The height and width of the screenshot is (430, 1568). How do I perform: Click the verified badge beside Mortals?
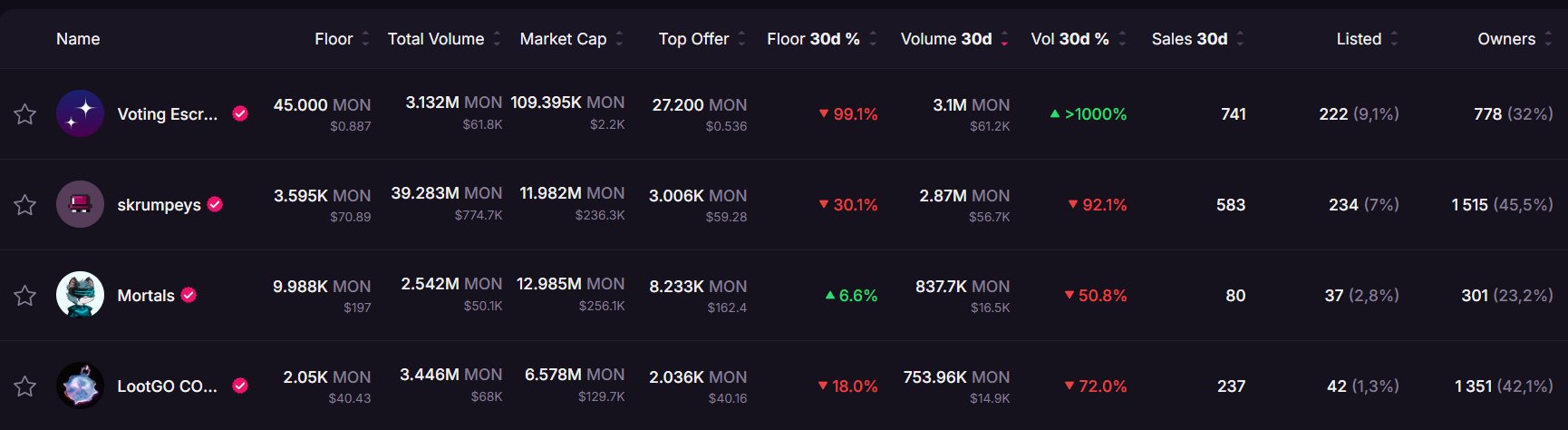pos(189,295)
